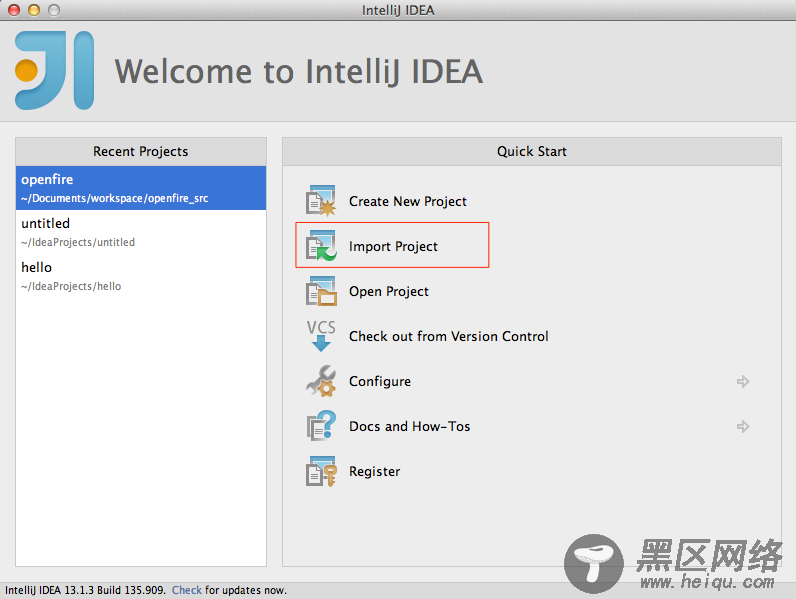Image resolution: width=796 pixels, height=599 pixels.
Task: Click the Quick Start header
Action: 532,151
